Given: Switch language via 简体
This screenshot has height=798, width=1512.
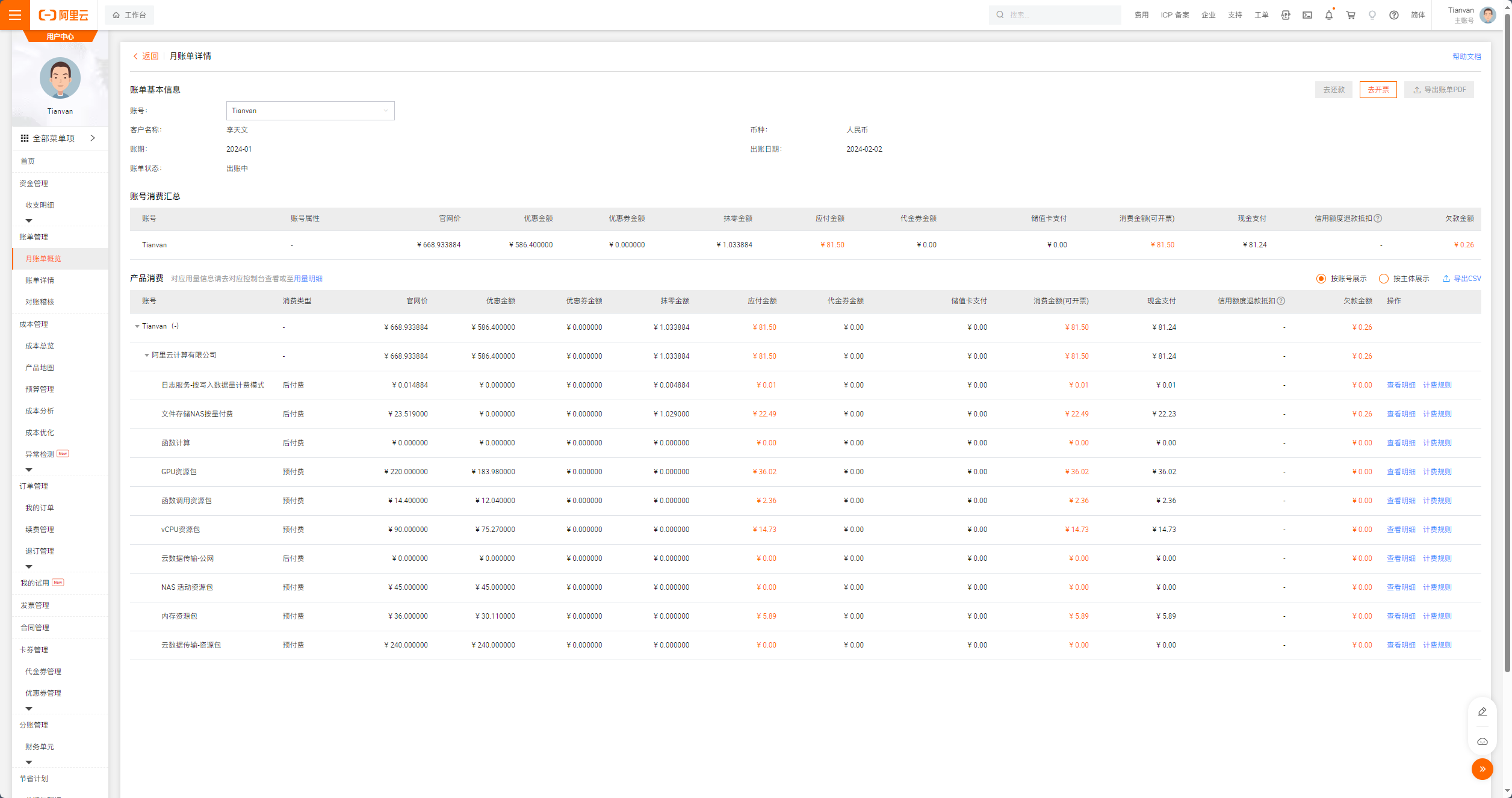Looking at the screenshot, I should point(1418,15).
